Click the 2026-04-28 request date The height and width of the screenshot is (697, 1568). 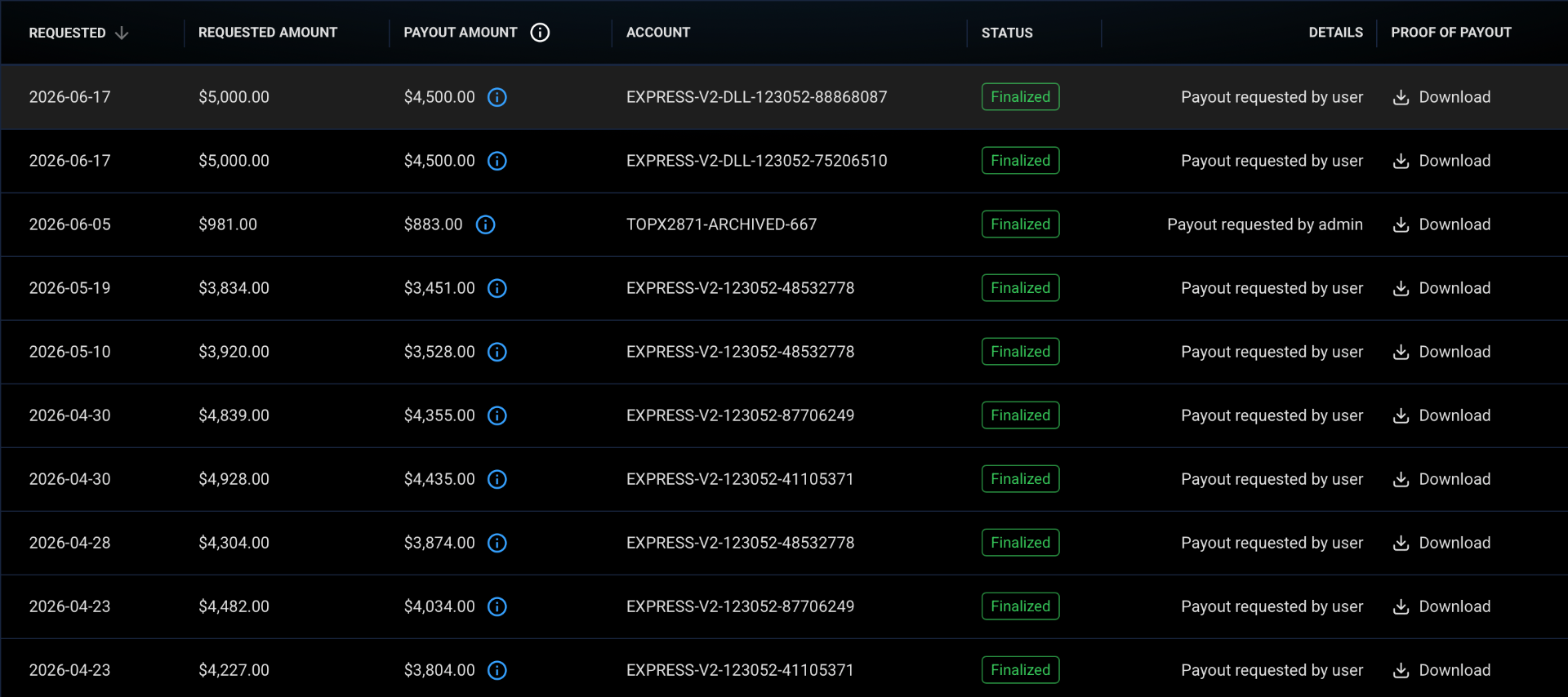pyautogui.click(x=69, y=543)
